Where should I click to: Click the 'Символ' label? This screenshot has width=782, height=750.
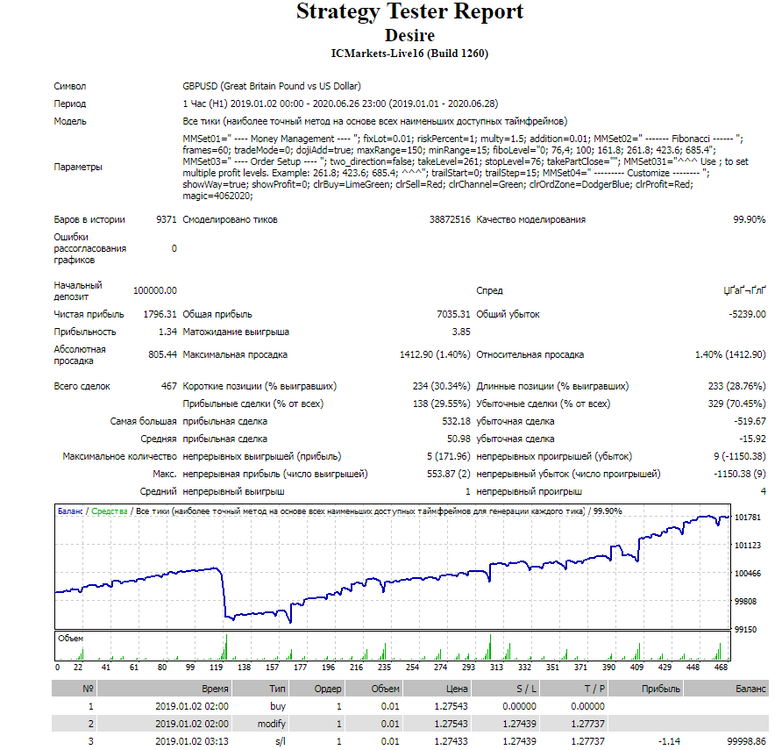[70, 86]
